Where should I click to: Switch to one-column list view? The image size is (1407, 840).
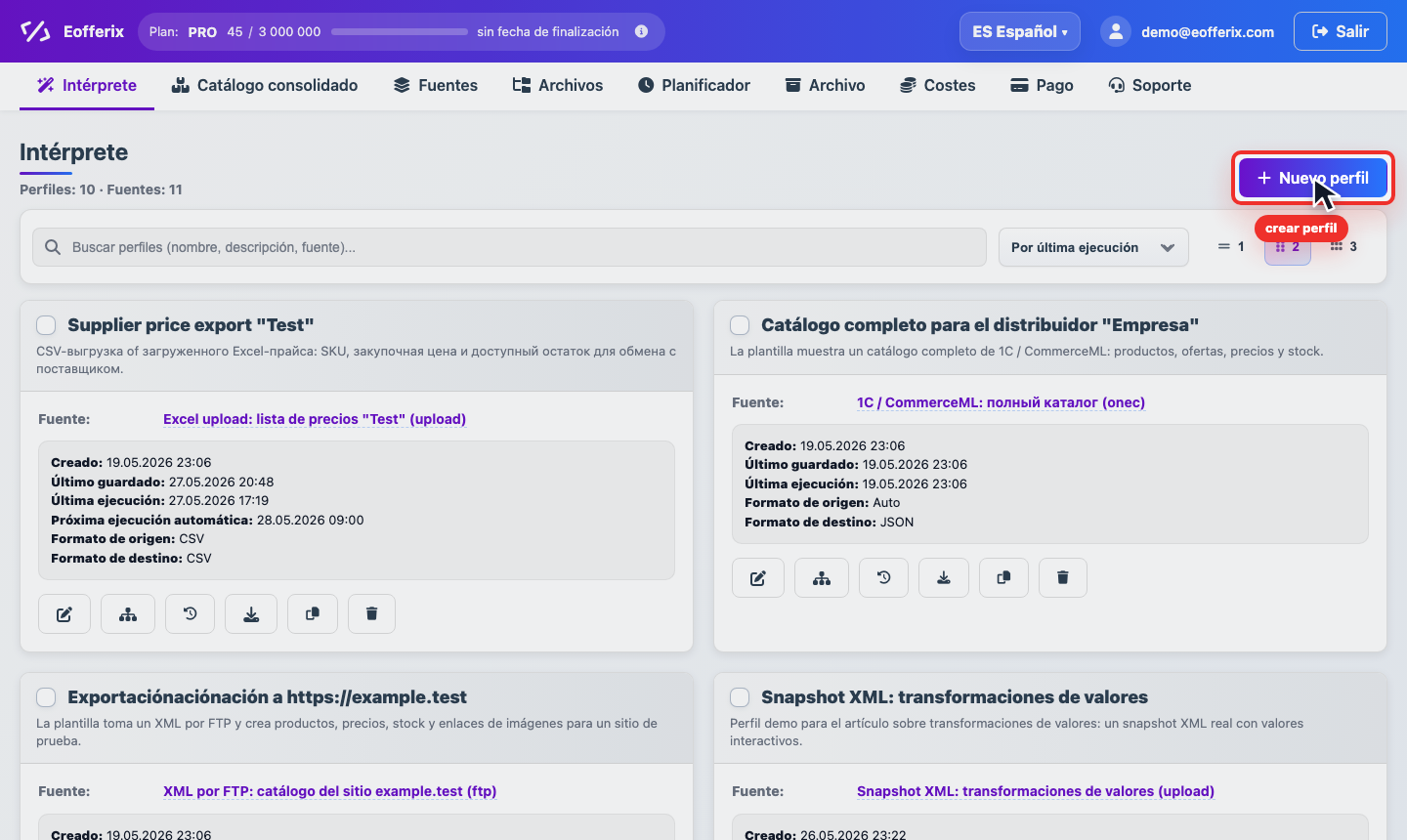[x=1231, y=247]
